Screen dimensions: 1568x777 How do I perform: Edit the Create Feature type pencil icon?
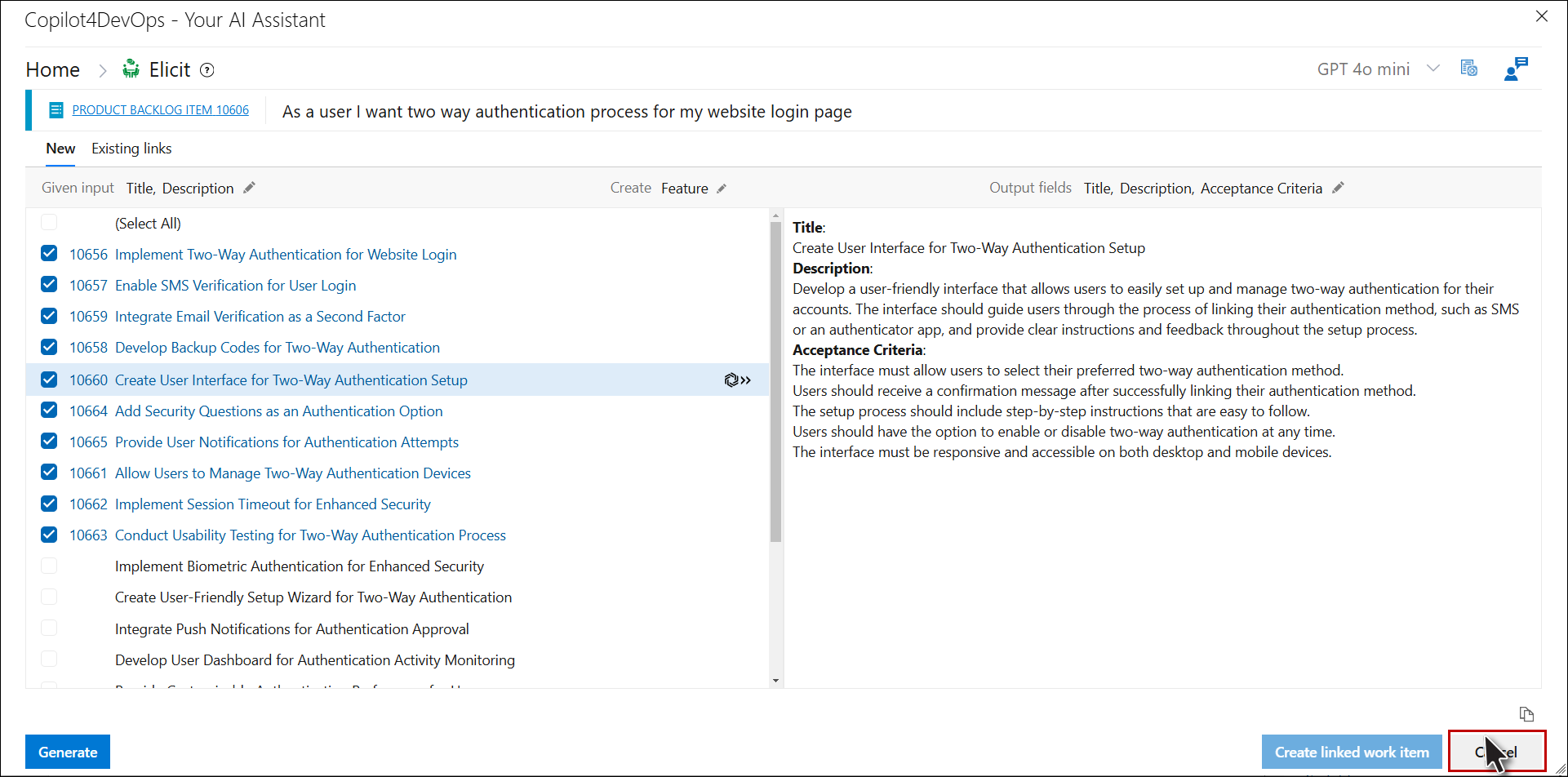(x=722, y=189)
